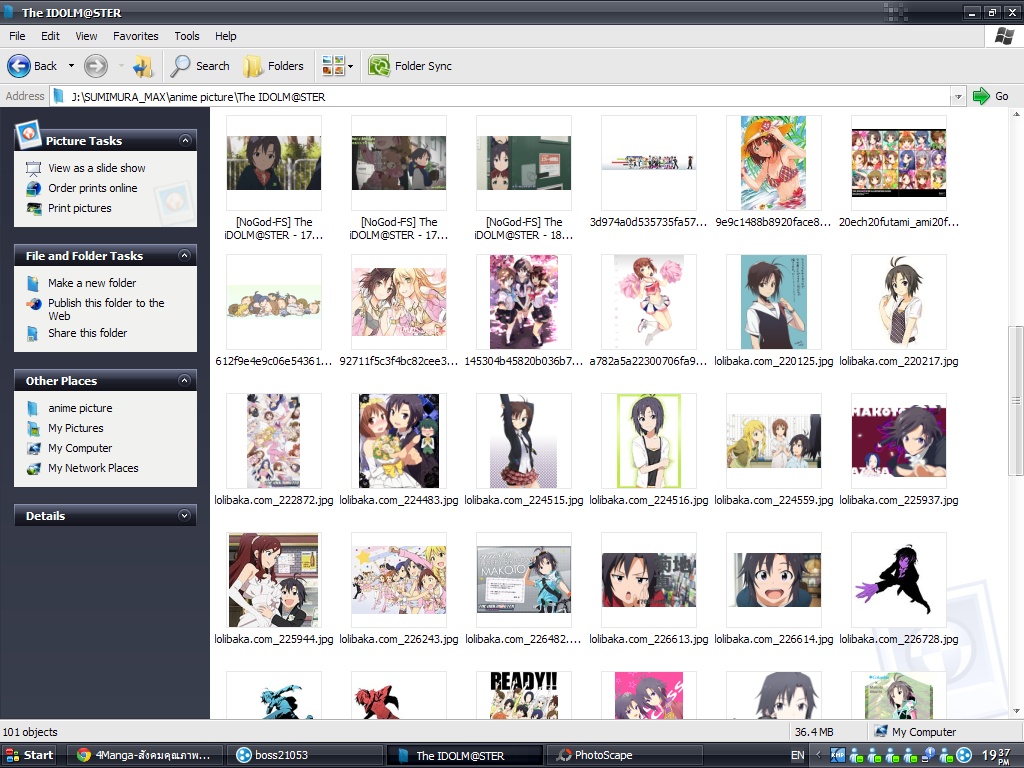Collapse the Picture Tasks panel
Screen dimensions: 1024x768
(185, 140)
